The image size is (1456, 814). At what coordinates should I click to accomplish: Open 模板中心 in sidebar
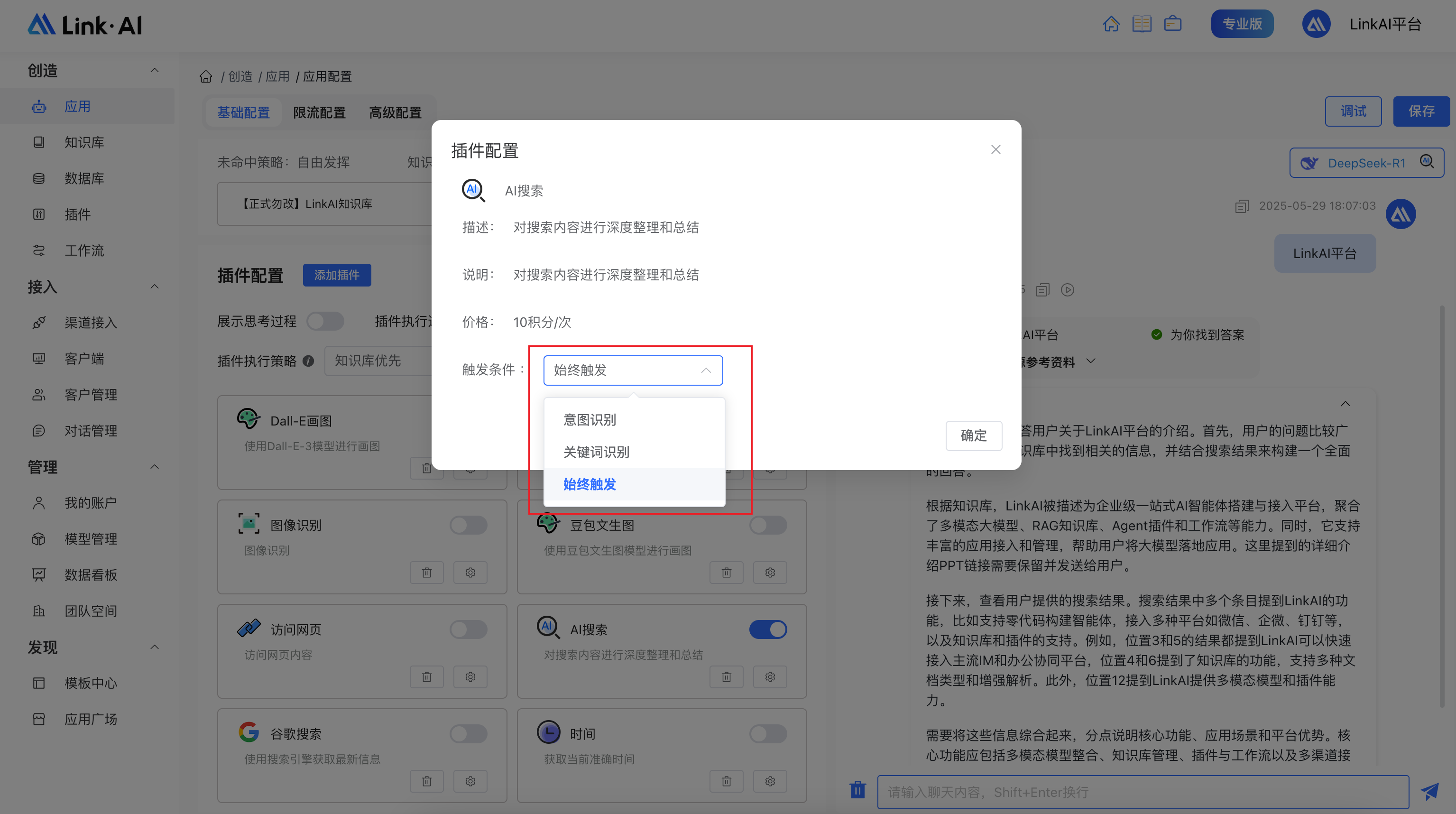pyautogui.click(x=88, y=684)
